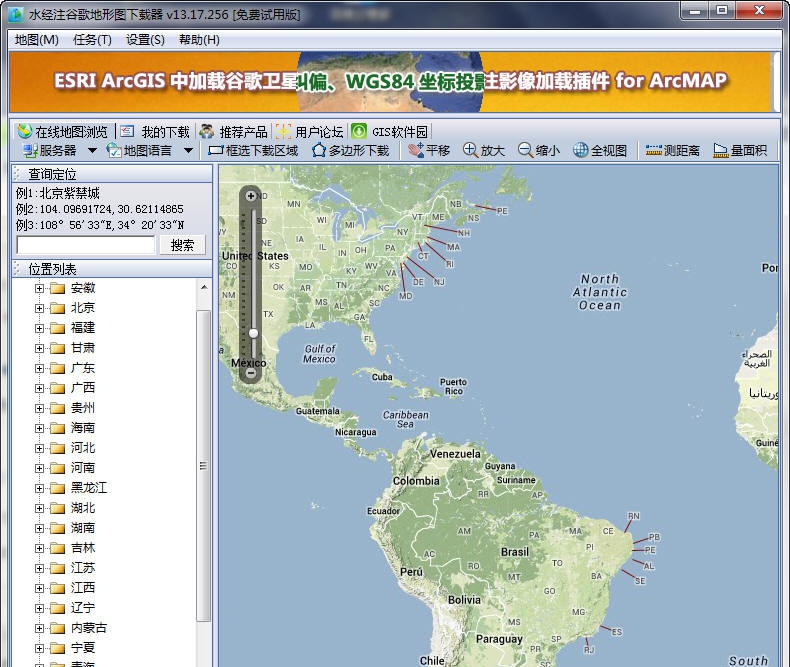Select the 黑龙江 folder icon

57,488
